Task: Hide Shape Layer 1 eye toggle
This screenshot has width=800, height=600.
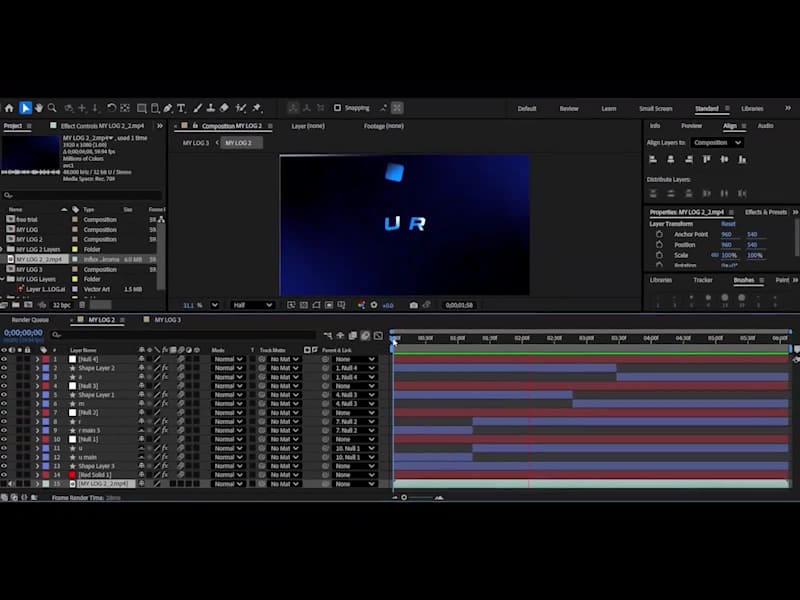Action: [x=4, y=395]
